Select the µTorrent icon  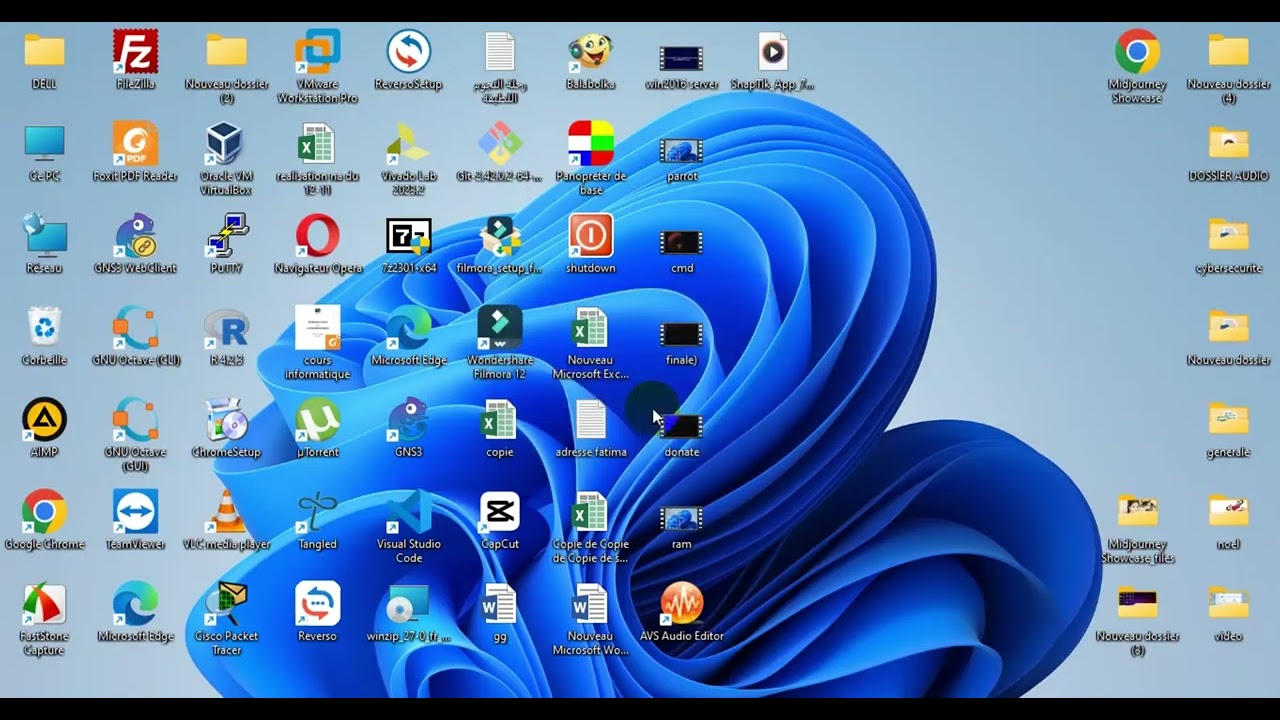[x=317, y=420]
